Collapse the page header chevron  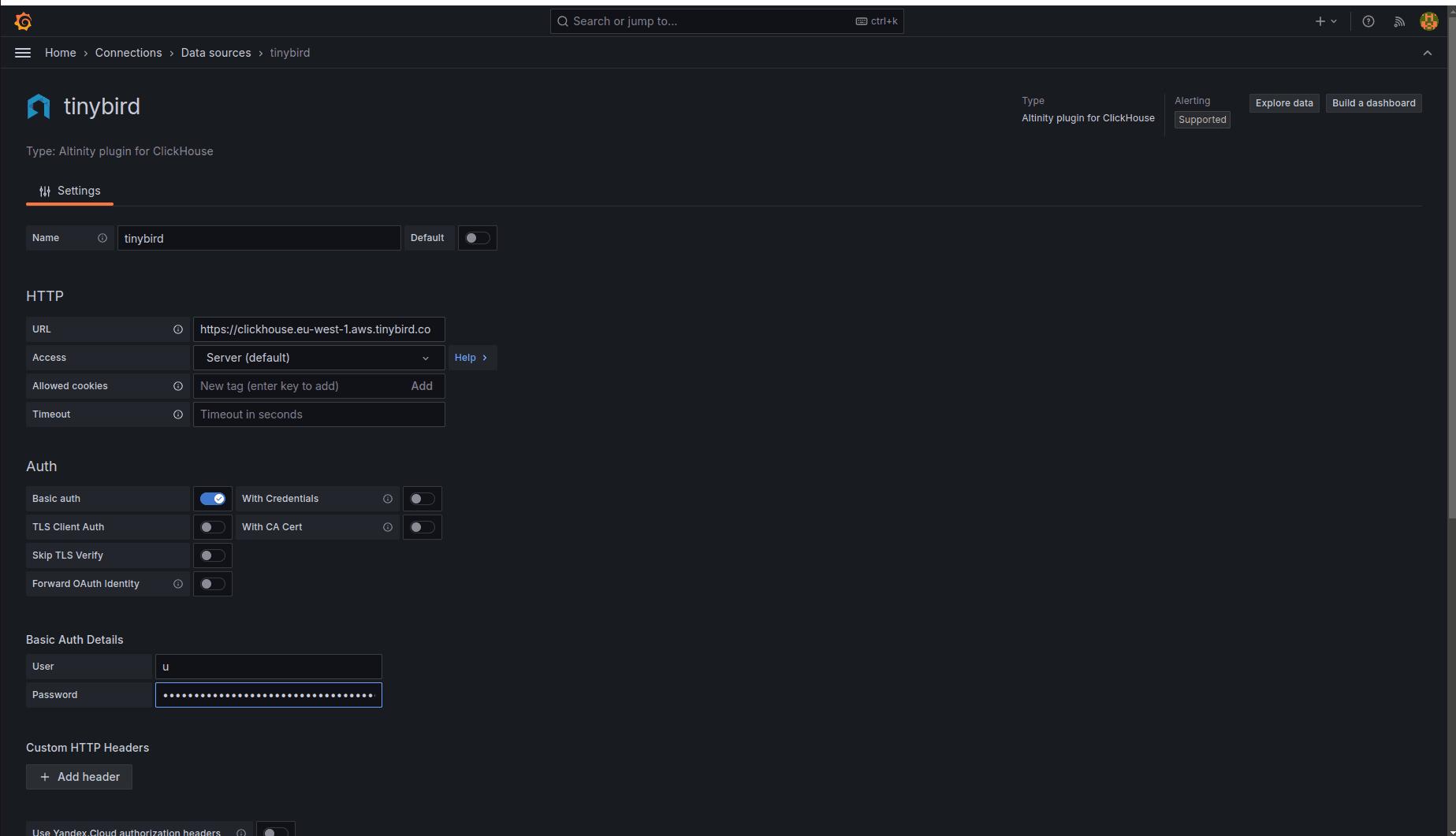tap(1427, 53)
